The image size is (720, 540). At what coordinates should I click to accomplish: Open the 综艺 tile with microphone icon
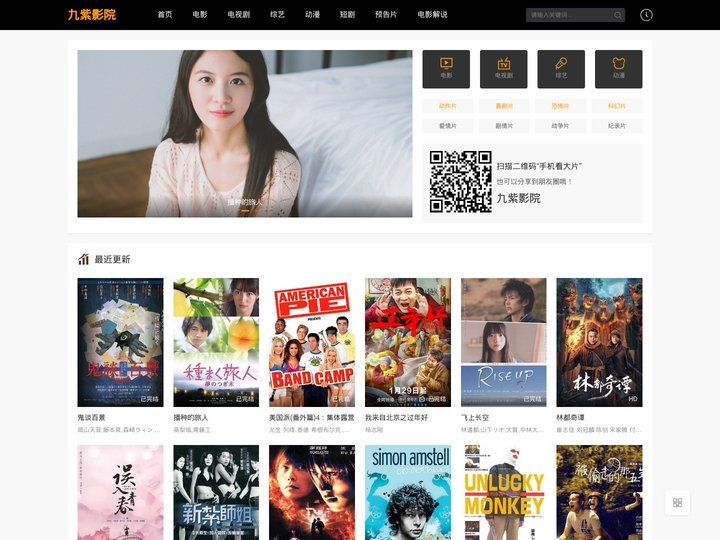[x=561, y=69]
